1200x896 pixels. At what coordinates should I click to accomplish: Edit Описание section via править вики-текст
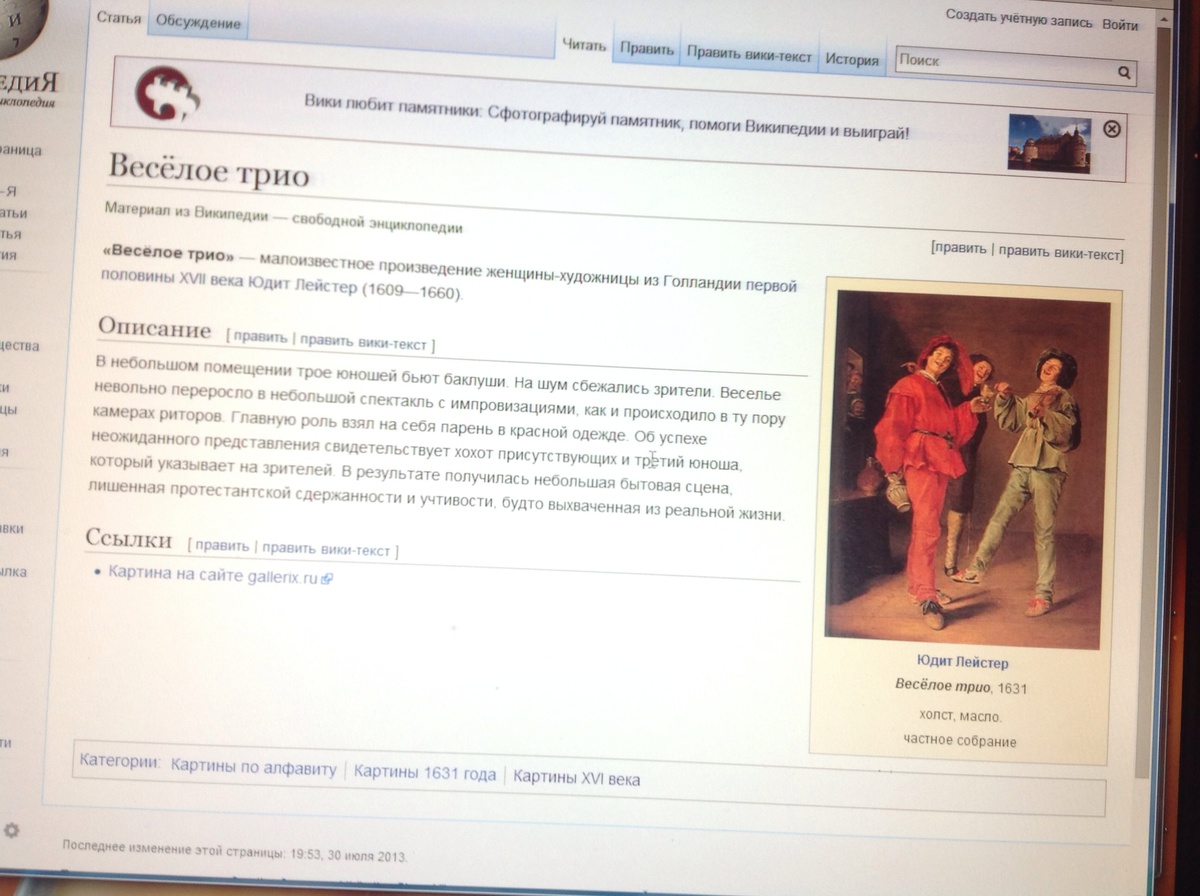(363, 341)
